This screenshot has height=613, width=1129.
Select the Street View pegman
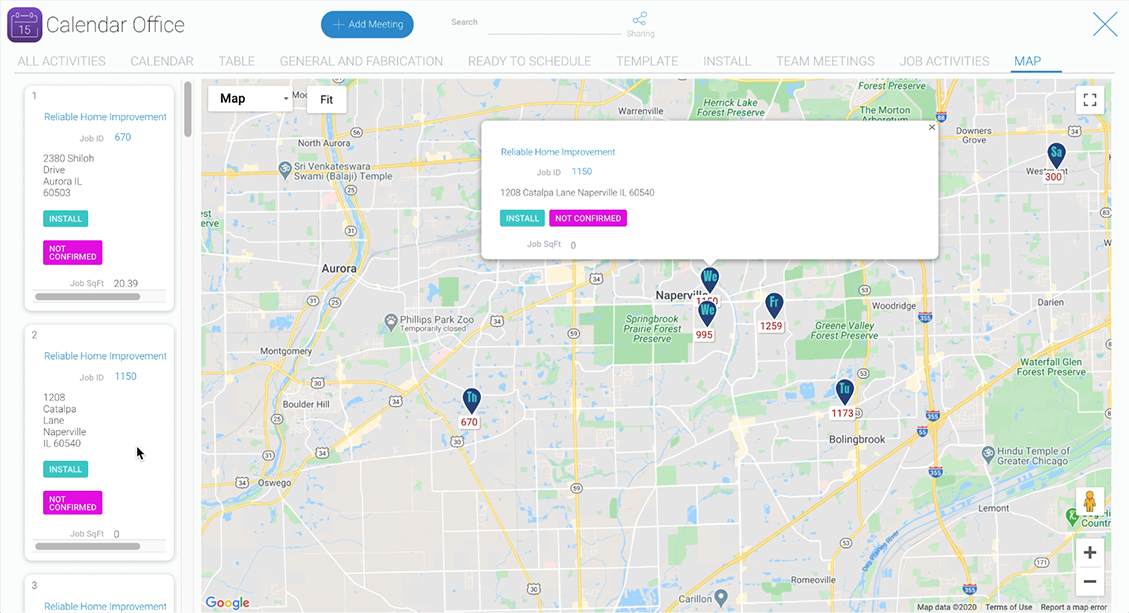pos(1089,501)
